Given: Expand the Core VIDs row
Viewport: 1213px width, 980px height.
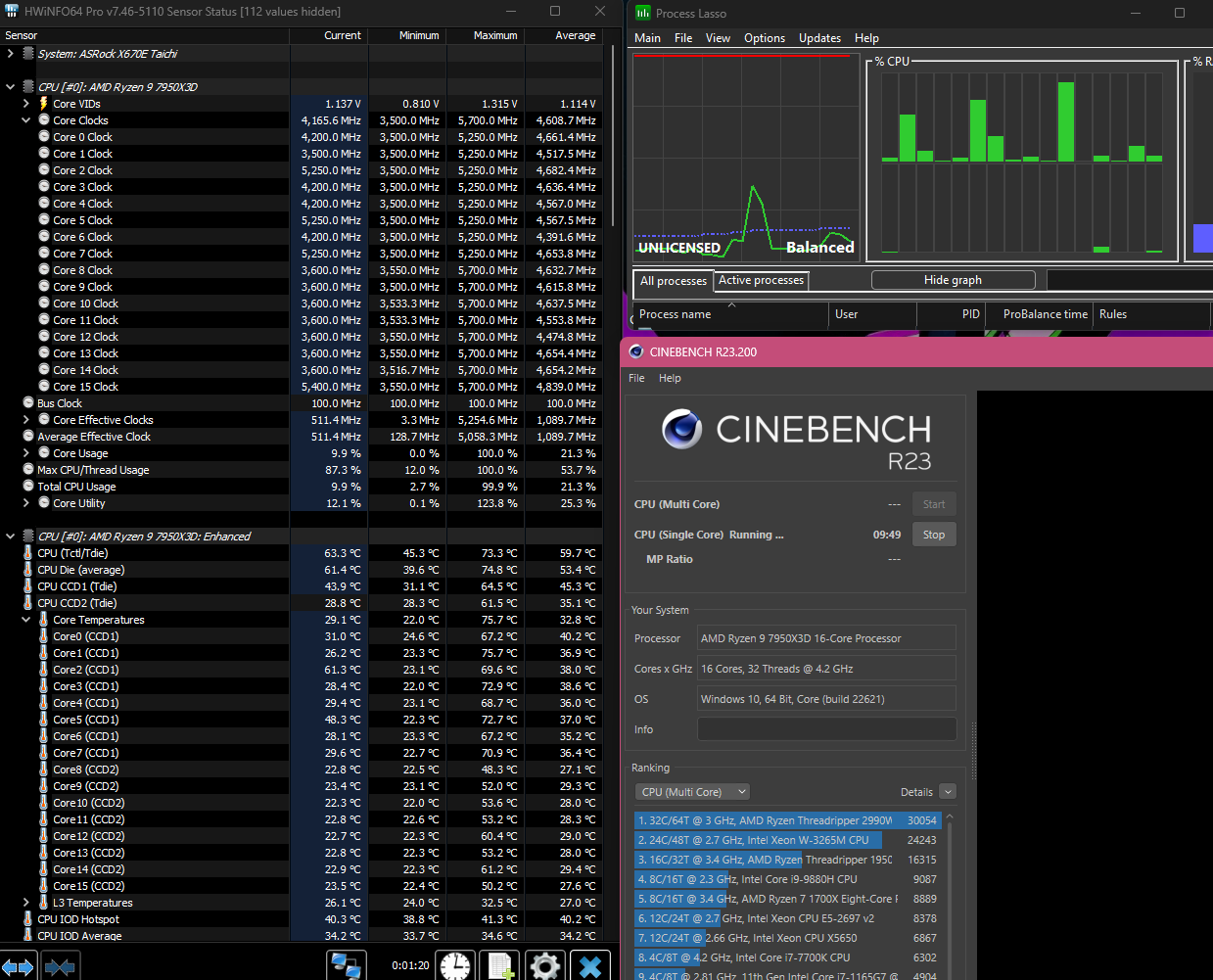Looking at the screenshot, I should tap(26, 103).
